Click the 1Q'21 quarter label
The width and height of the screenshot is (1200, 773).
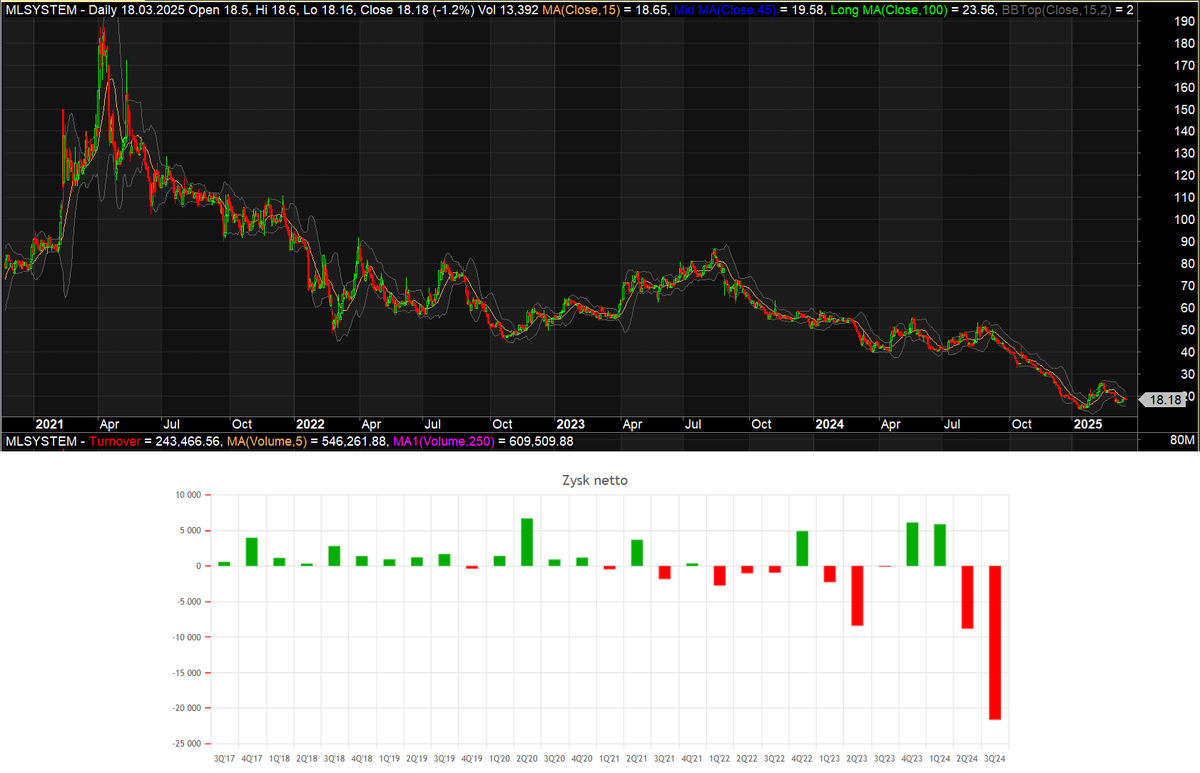(x=609, y=760)
